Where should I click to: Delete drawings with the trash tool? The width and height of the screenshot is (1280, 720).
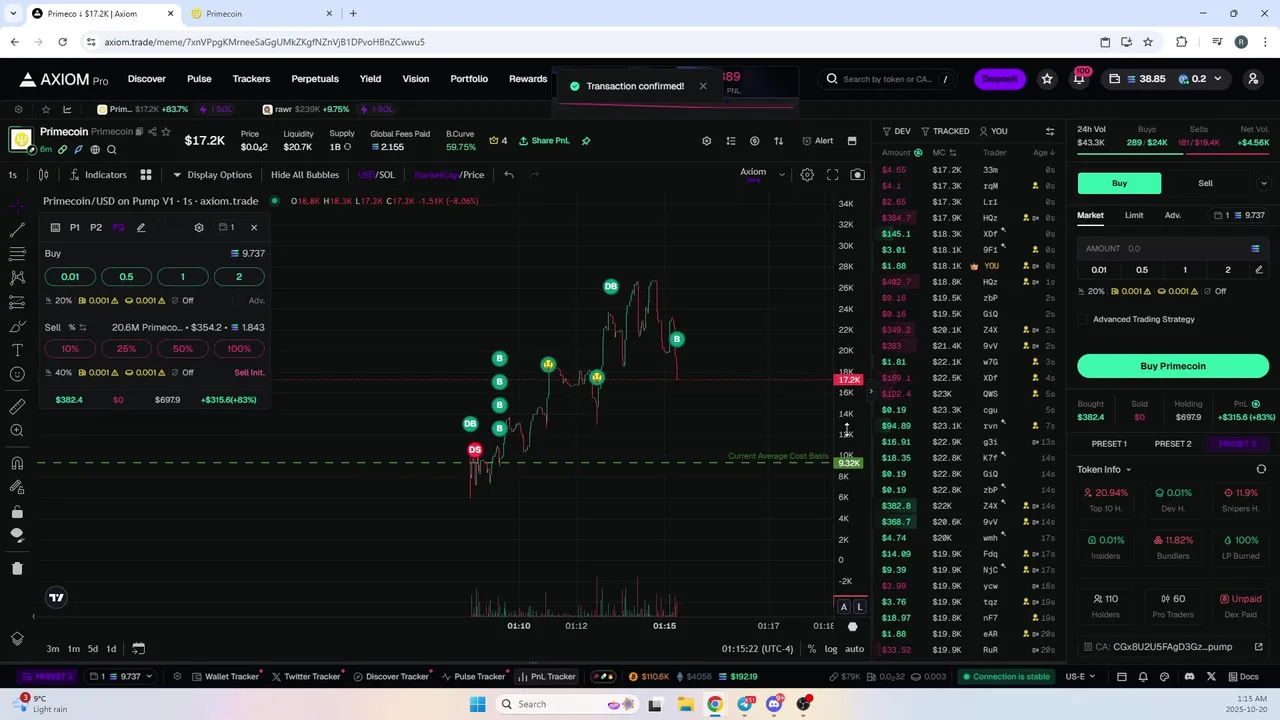(17, 569)
